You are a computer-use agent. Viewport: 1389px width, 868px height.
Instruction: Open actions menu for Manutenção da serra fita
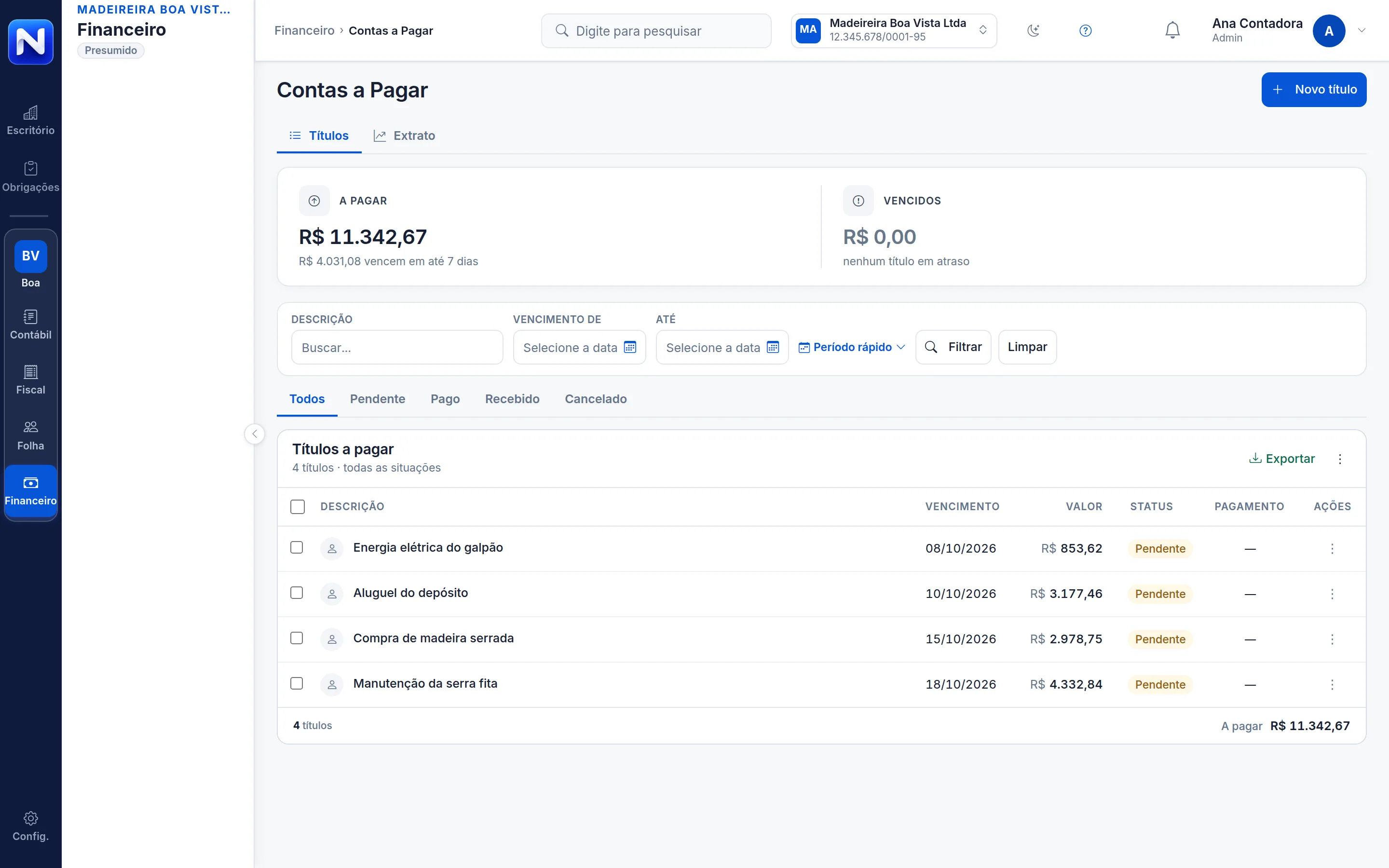coord(1332,684)
